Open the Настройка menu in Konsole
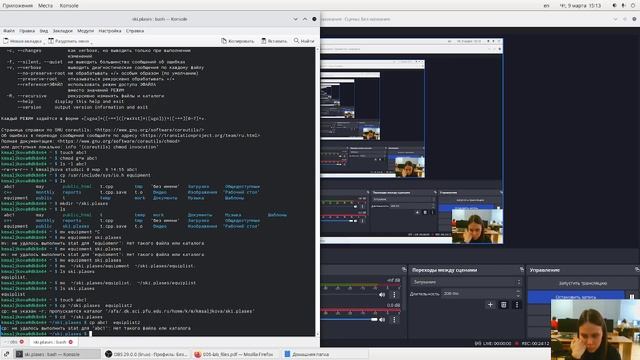Screen dimensions: 640x360 [110, 31]
